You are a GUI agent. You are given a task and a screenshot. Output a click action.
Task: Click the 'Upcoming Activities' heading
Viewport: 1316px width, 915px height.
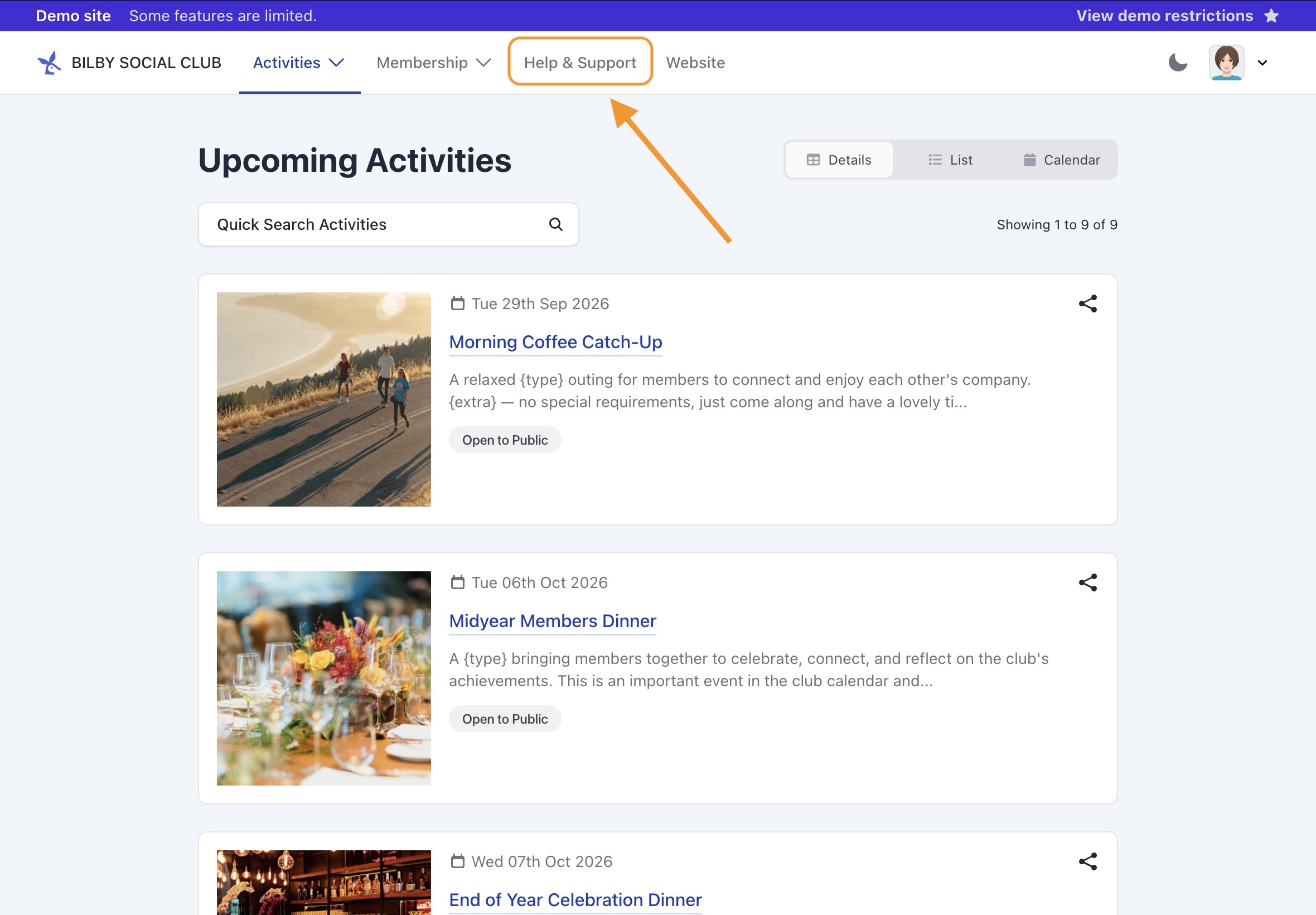[x=355, y=160]
